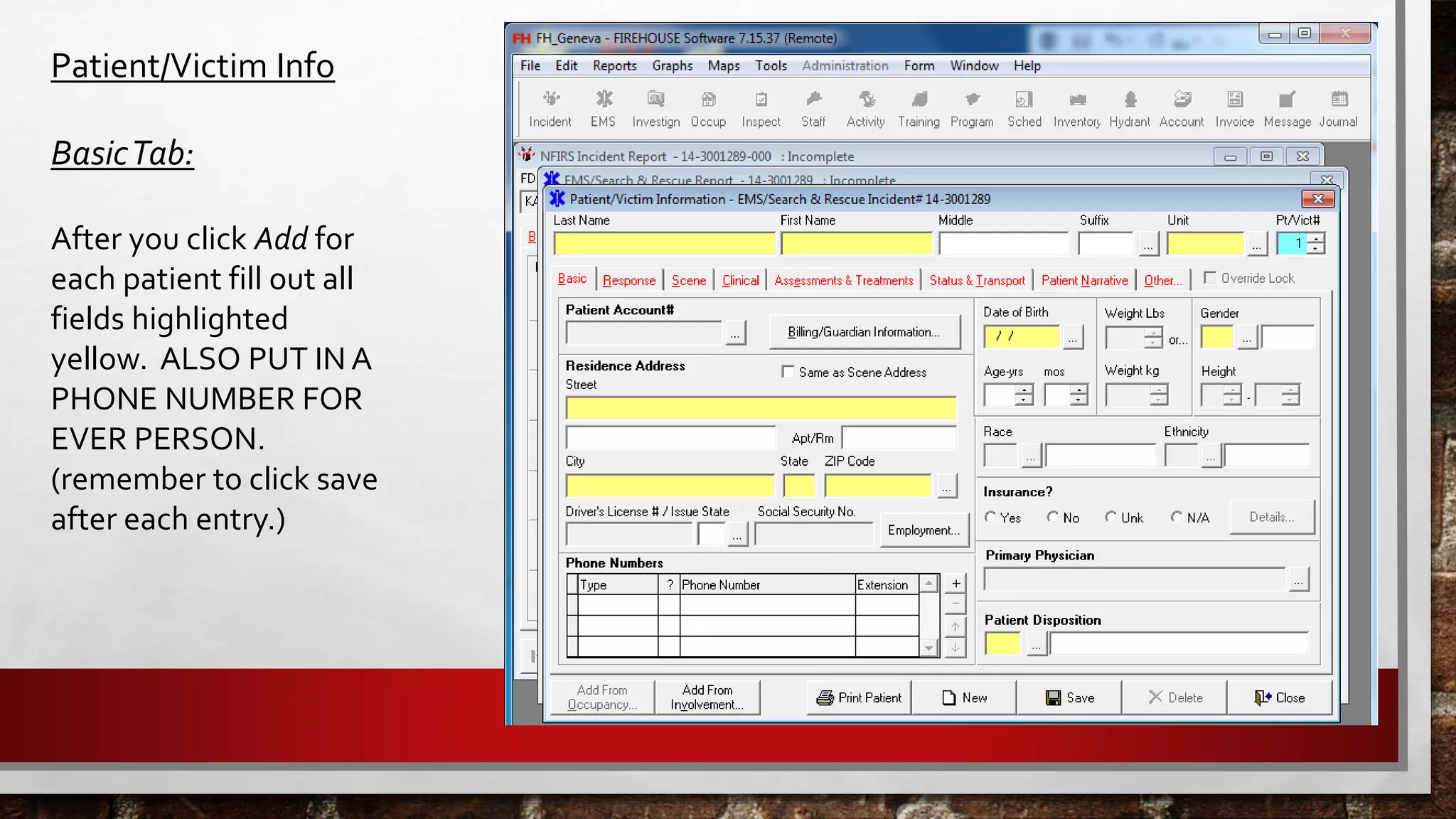Create a New patient record
The image size is (1456, 819).
pos(964,697)
